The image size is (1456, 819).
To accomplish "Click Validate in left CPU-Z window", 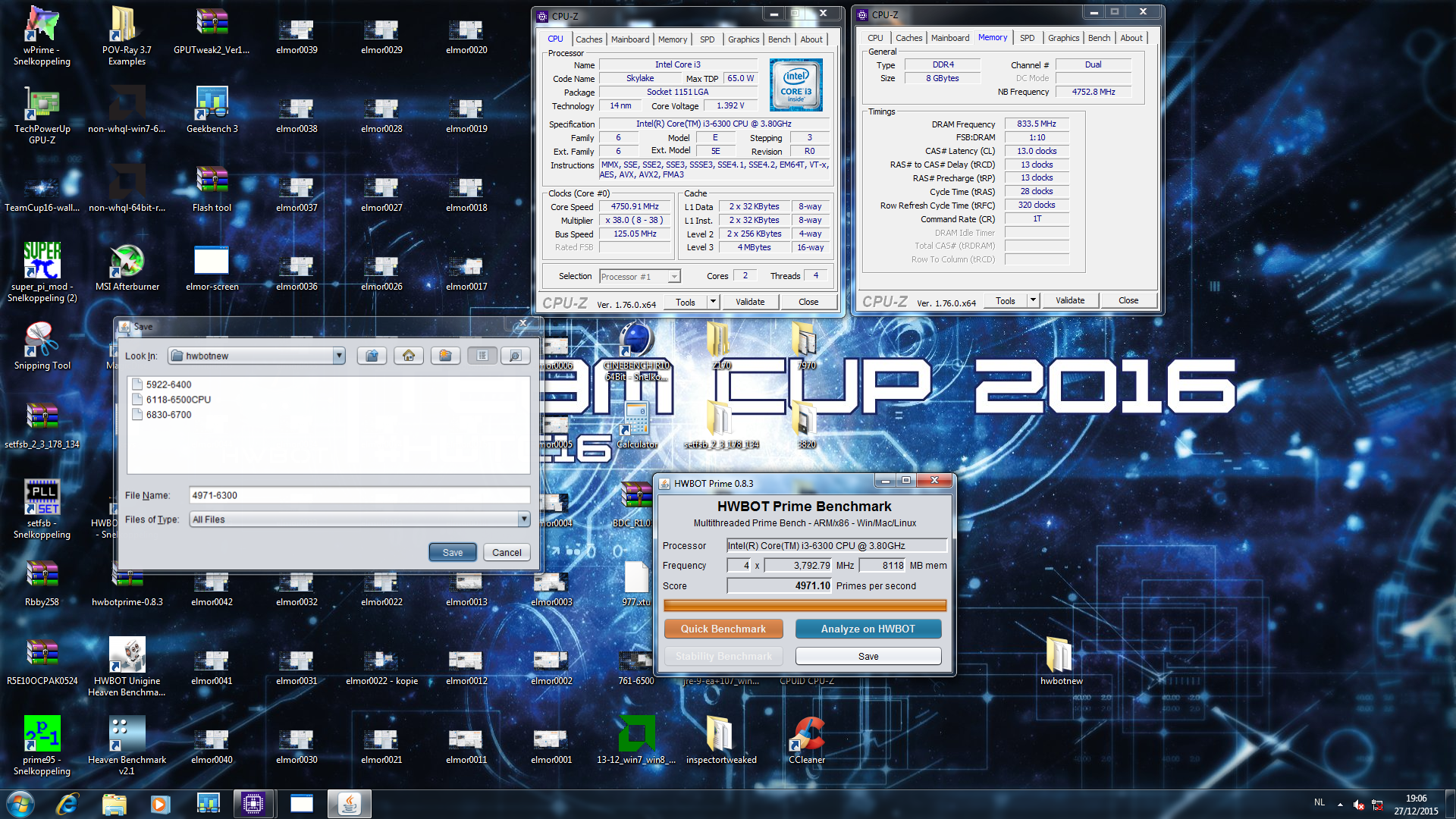I will 750,302.
